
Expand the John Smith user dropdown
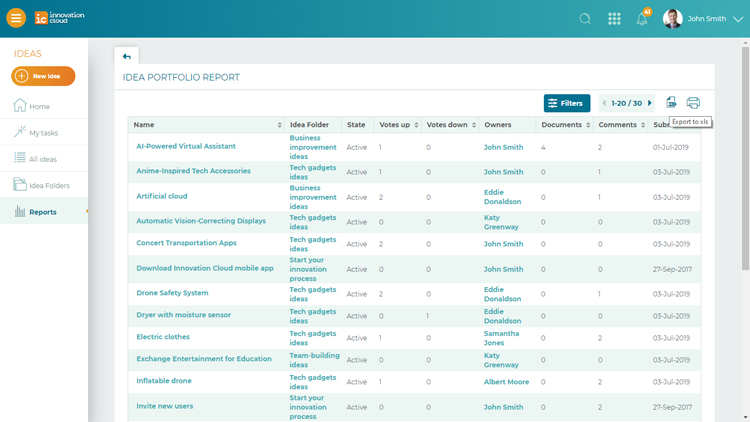738,19
